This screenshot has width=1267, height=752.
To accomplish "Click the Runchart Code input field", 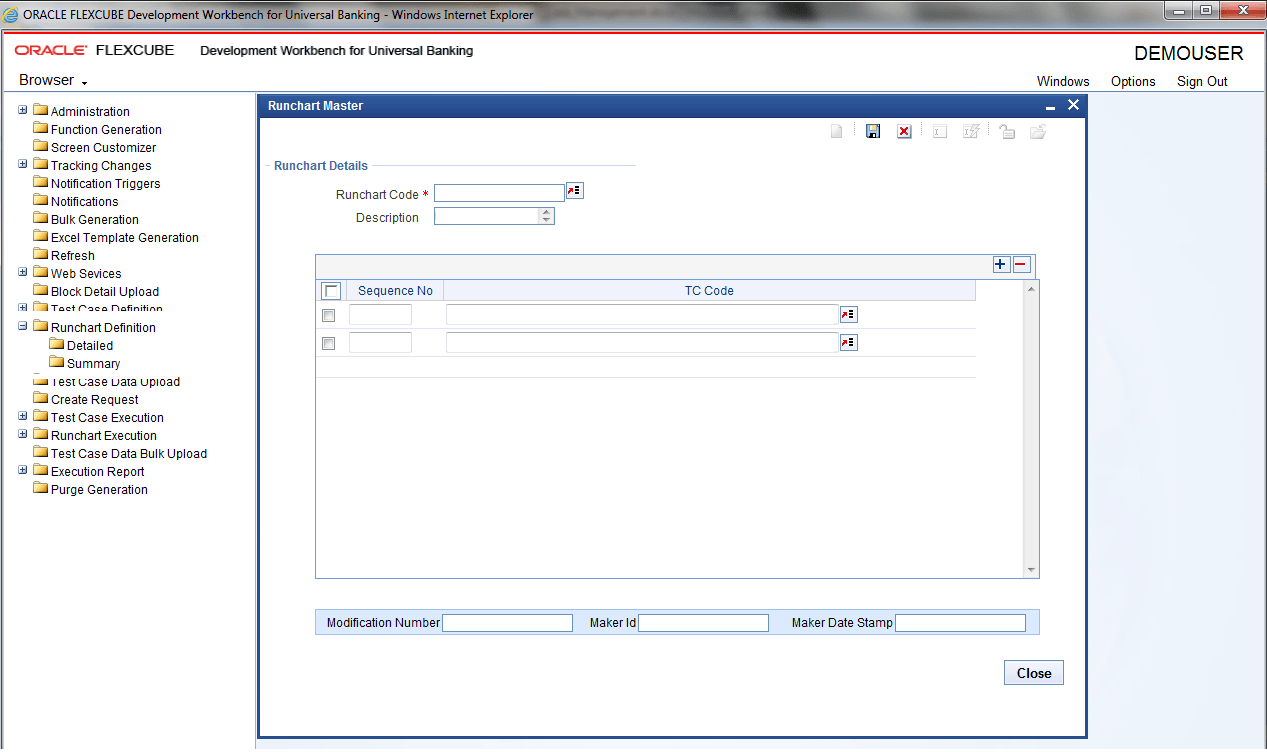I will [499, 193].
